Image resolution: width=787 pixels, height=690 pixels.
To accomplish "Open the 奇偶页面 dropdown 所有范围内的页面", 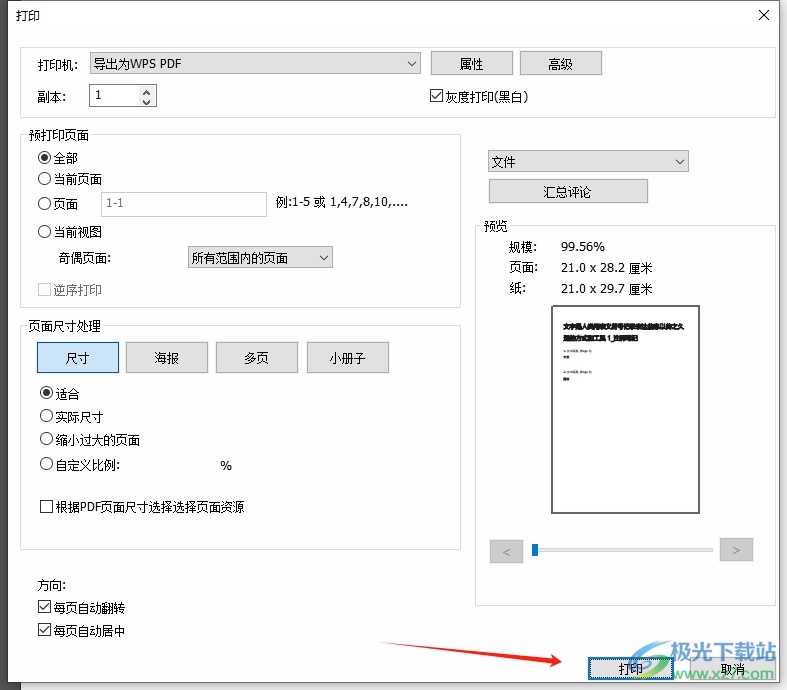I will (x=260, y=257).
